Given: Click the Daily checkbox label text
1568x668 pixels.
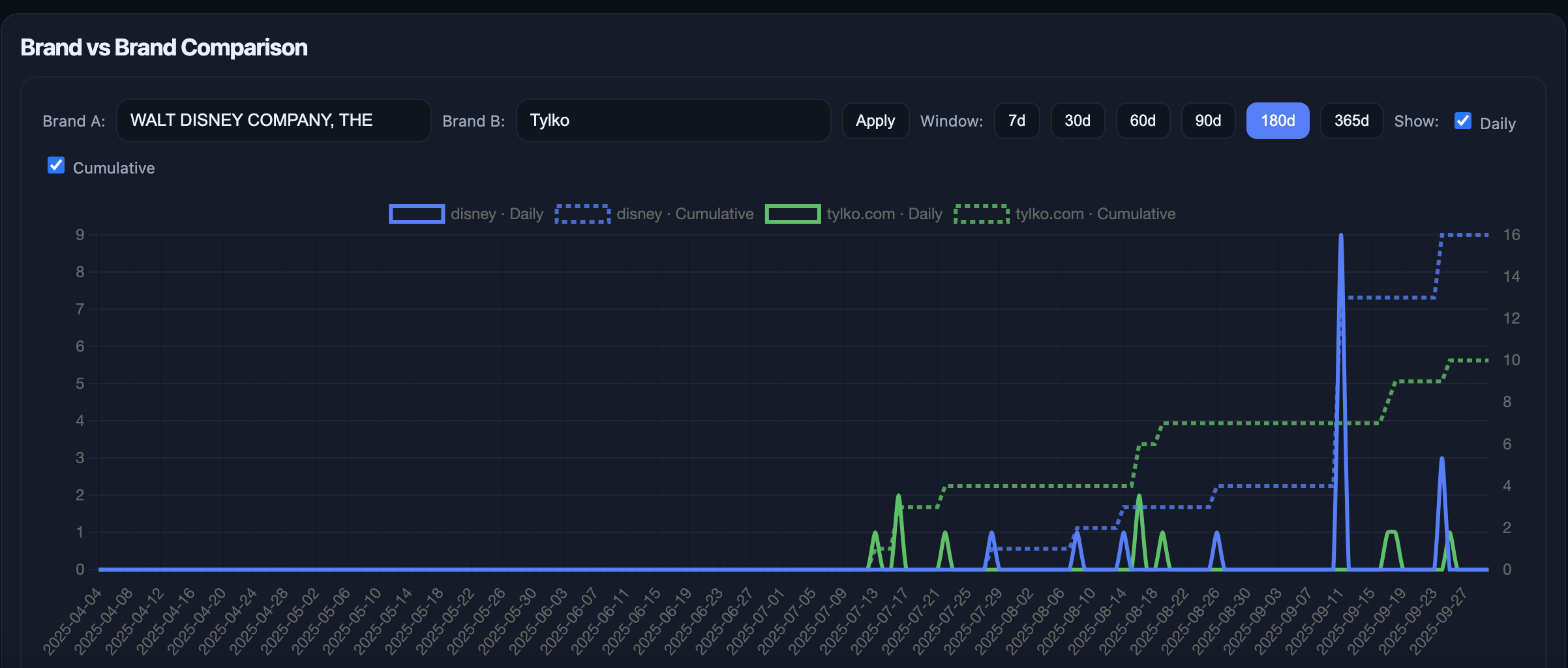Looking at the screenshot, I should pyautogui.click(x=1498, y=123).
